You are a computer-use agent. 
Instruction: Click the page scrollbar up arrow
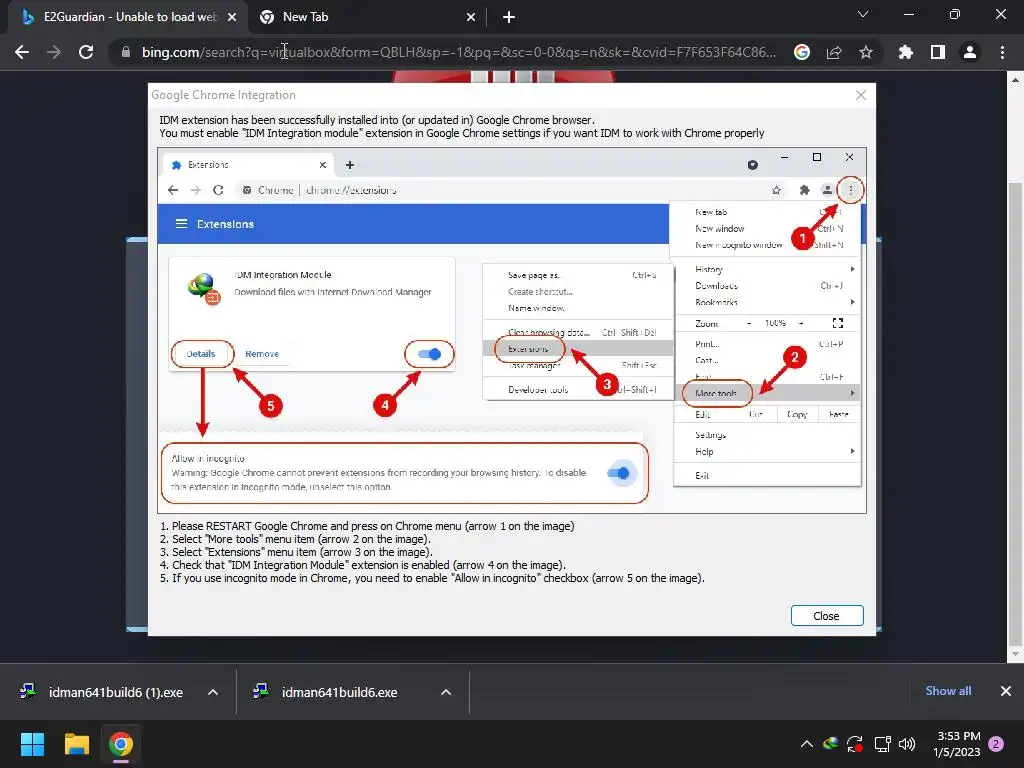(1015, 80)
